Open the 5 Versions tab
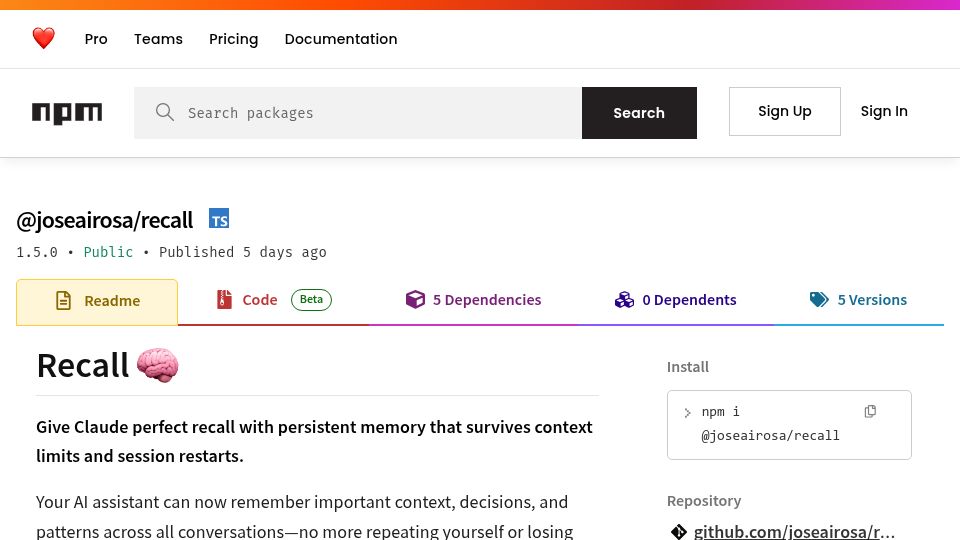 tap(858, 300)
